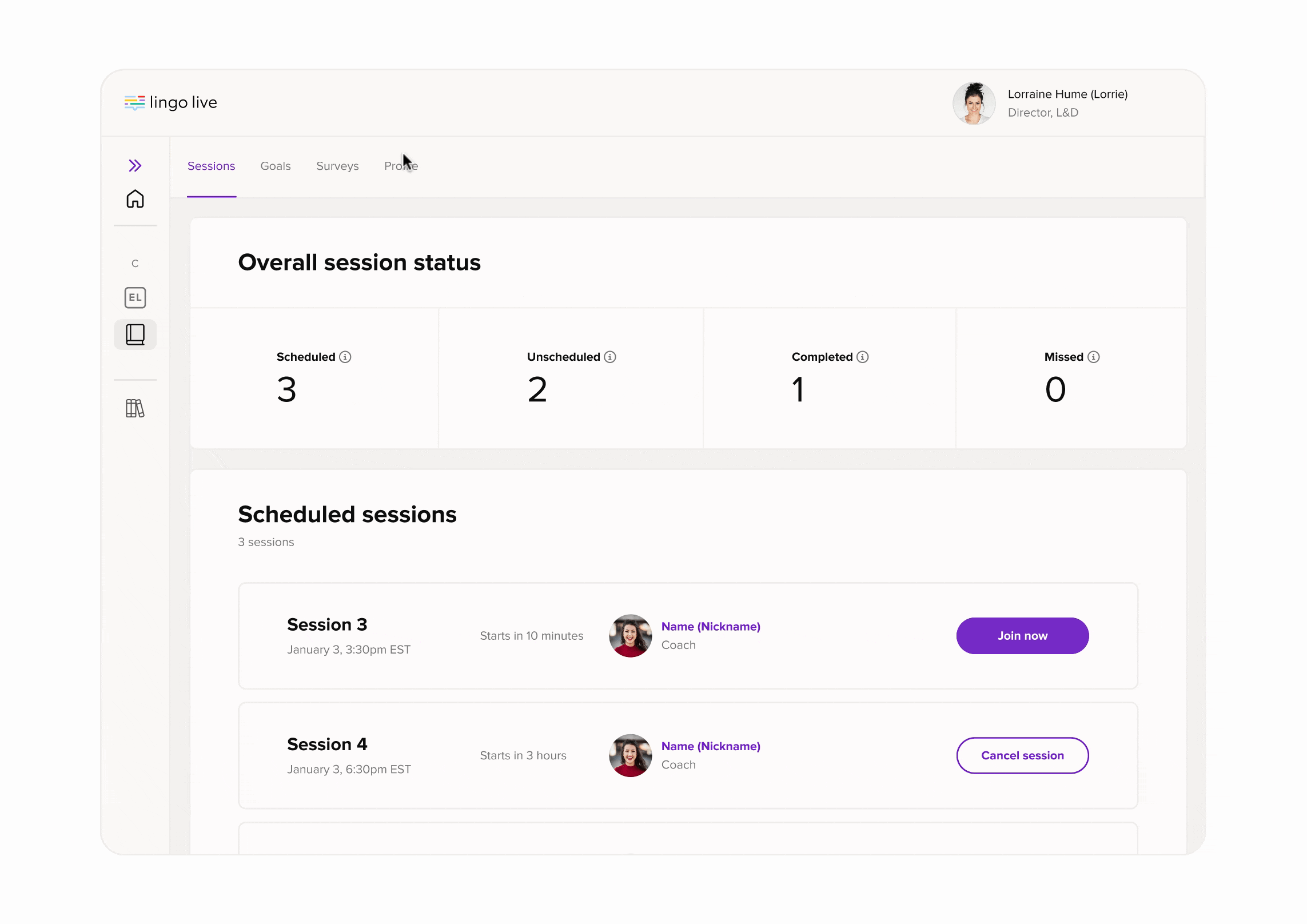
Task: Open the library books icon in sidebar
Action: [x=135, y=408]
